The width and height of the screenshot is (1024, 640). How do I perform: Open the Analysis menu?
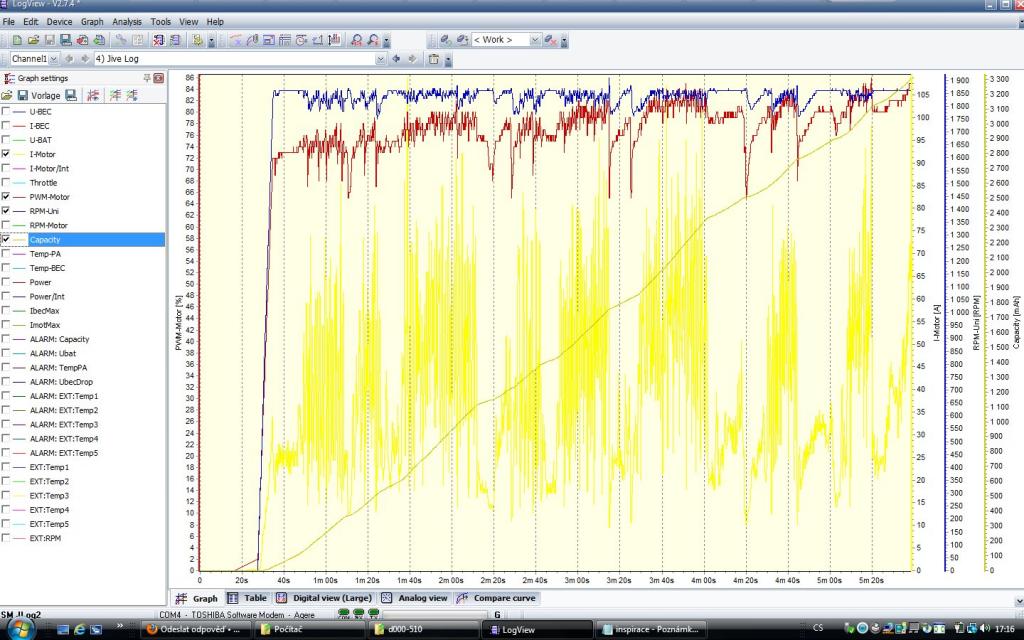(126, 21)
